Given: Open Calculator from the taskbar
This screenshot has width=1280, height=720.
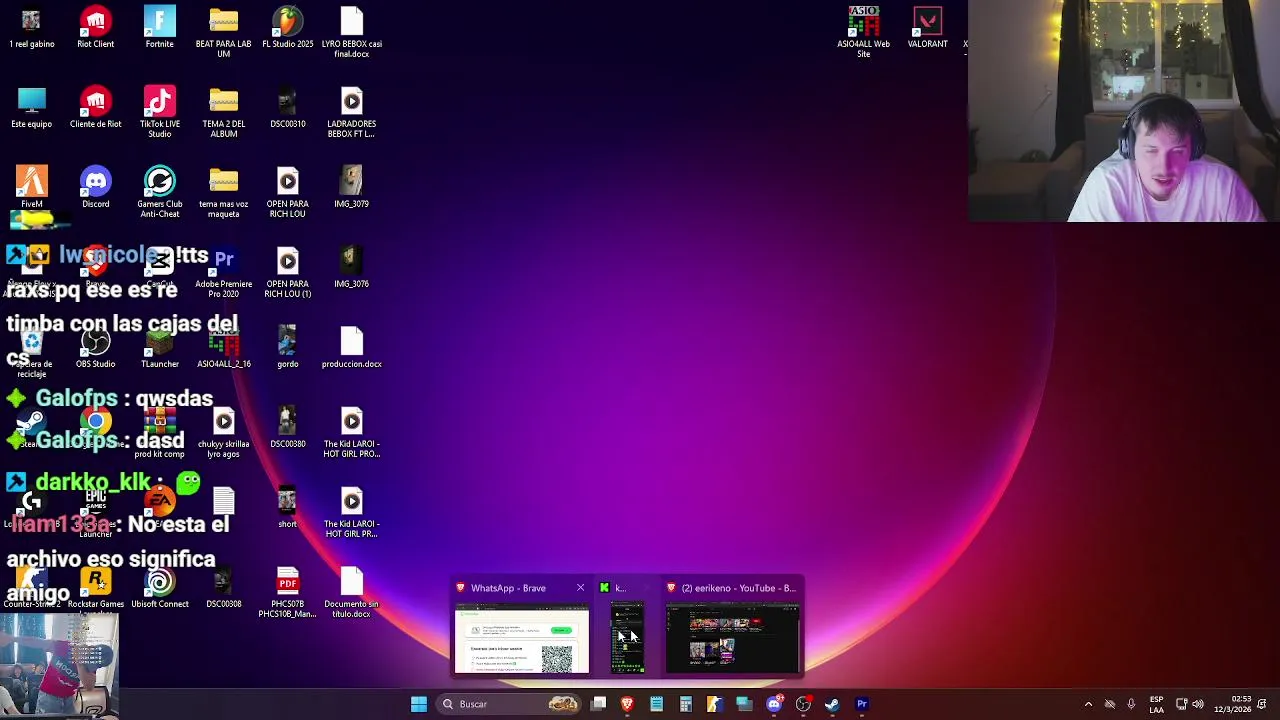Looking at the screenshot, I should coord(685,704).
